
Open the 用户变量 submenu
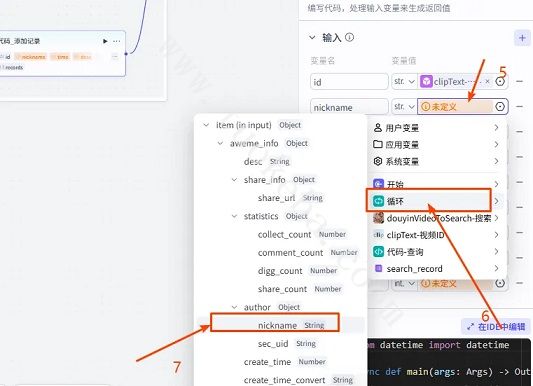tap(437, 128)
